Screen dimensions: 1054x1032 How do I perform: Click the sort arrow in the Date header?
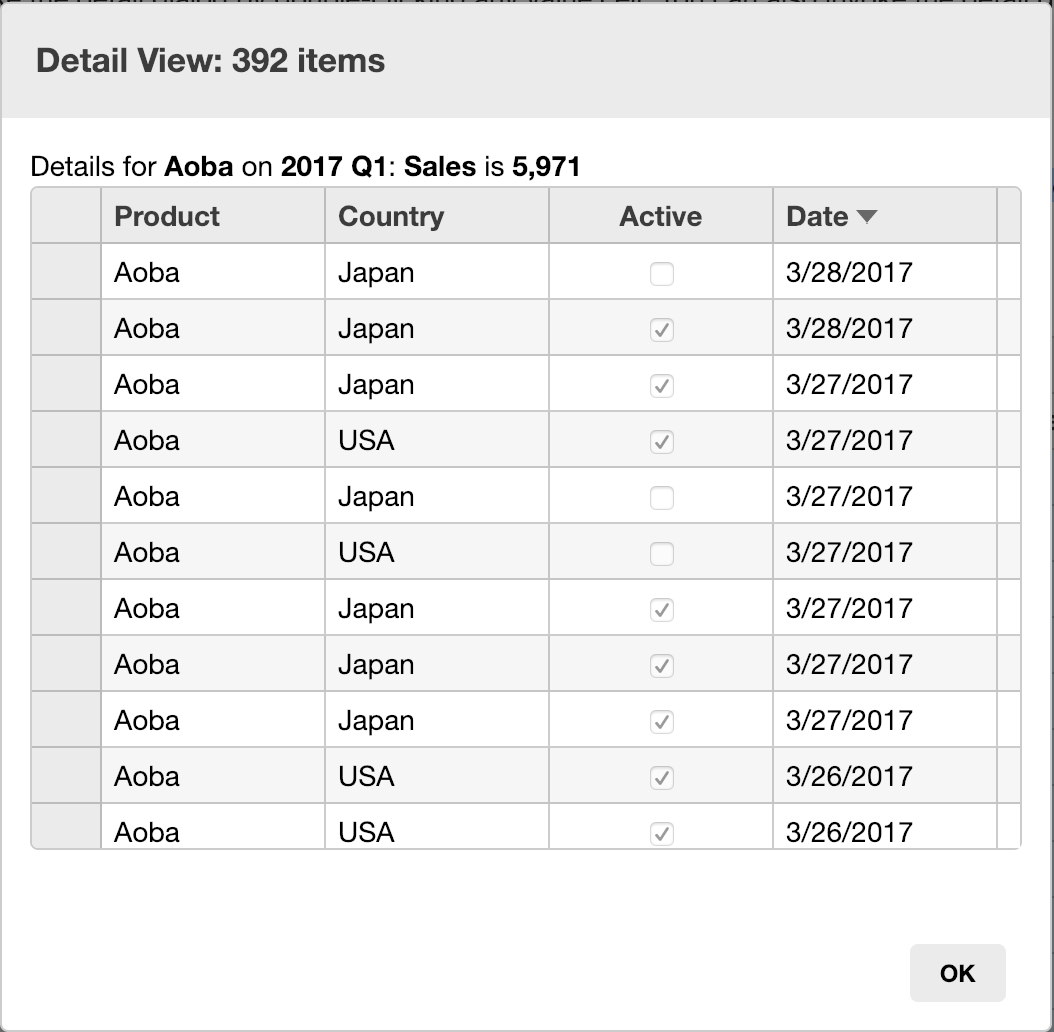coord(867,216)
